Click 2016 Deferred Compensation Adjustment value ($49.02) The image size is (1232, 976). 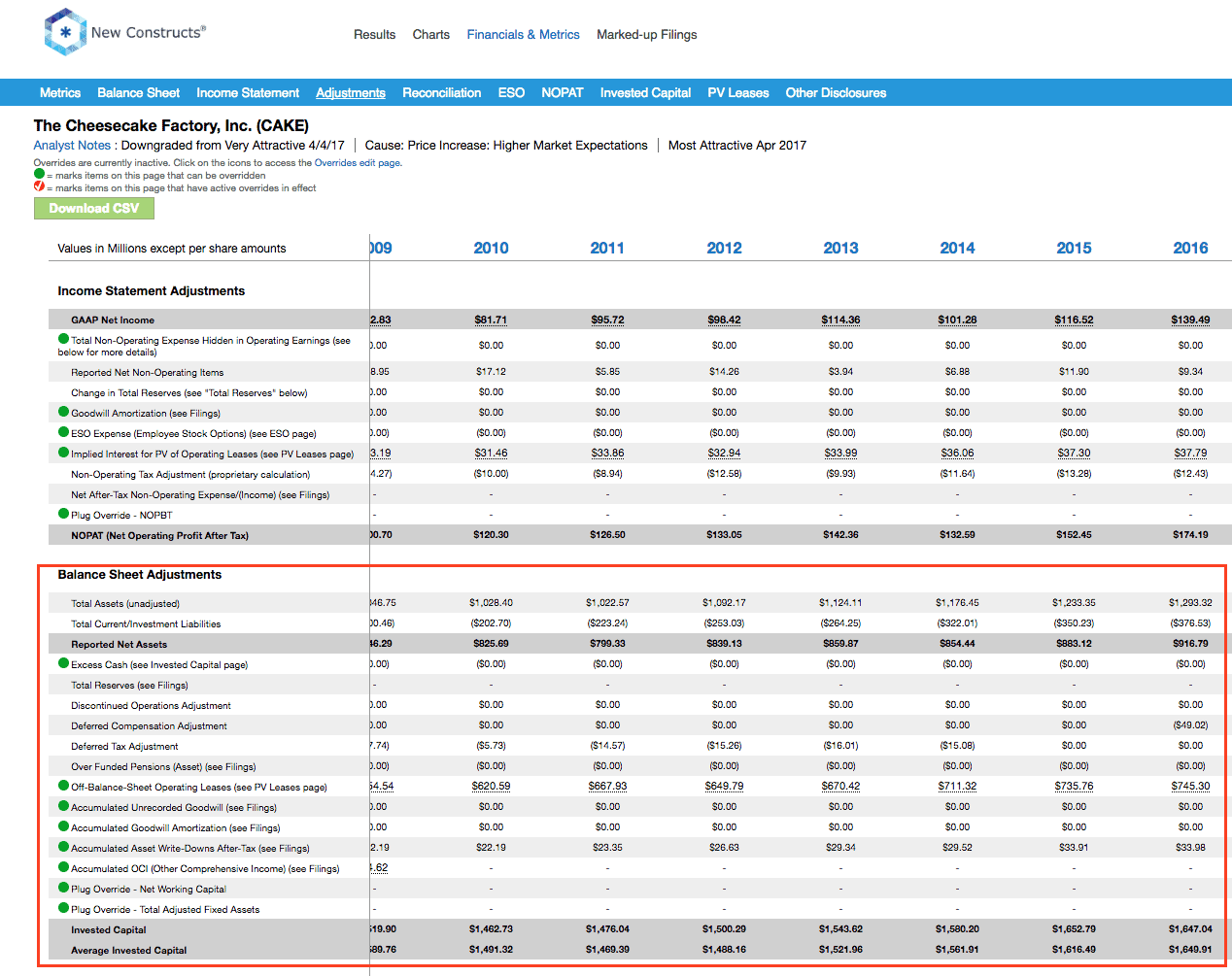[1190, 724]
